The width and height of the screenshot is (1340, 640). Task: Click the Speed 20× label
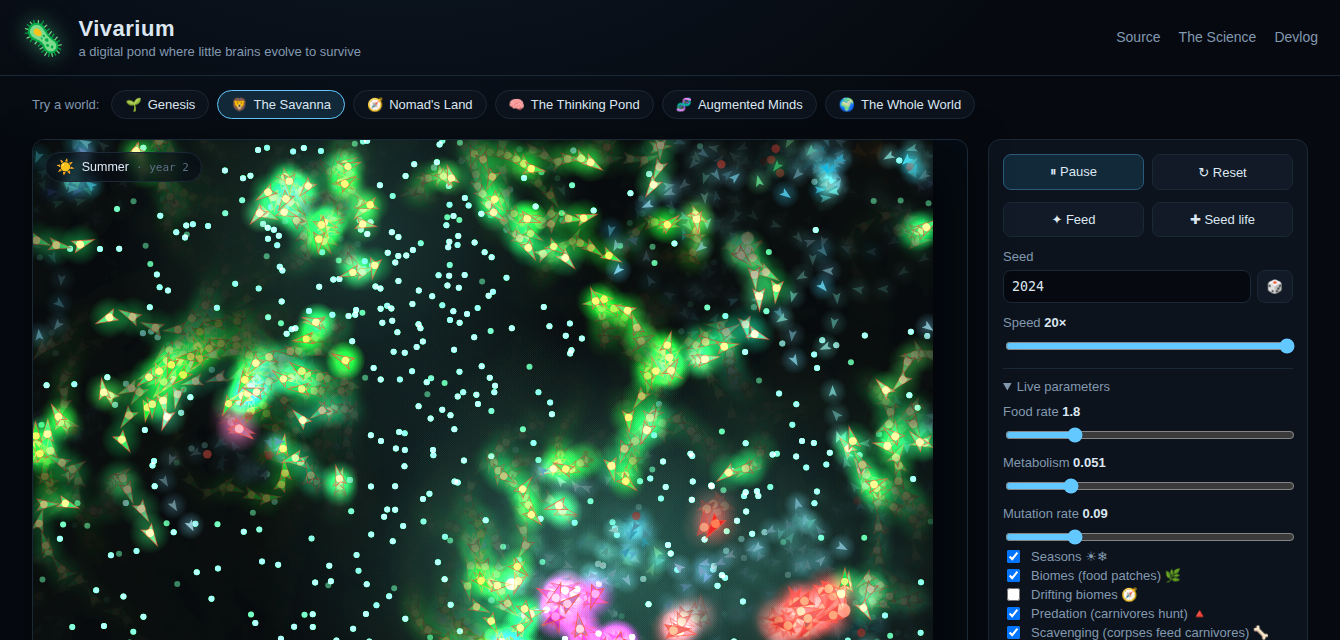tap(1035, 323)
